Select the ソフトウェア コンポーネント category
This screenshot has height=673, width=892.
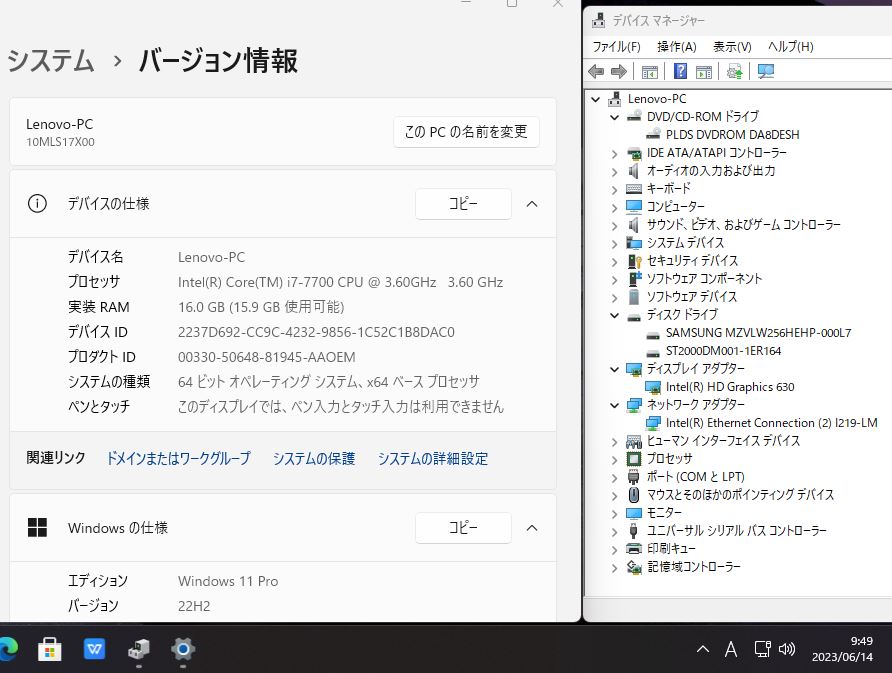click(x=704, y=279)
